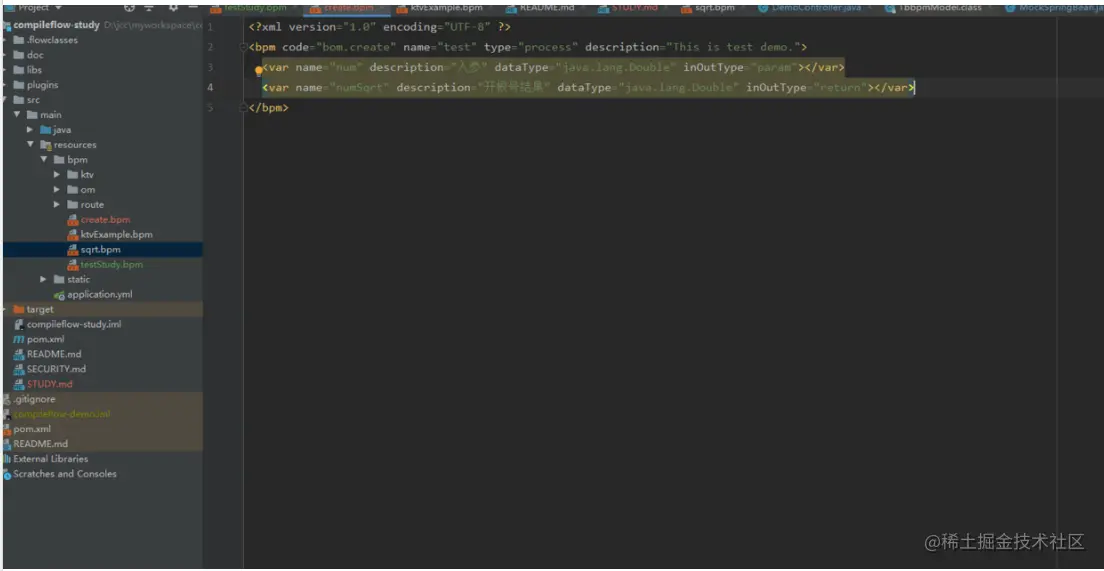Screen dimensions: 1104x571
Task: Click the libs folder icon
Action: pos(19,70)
